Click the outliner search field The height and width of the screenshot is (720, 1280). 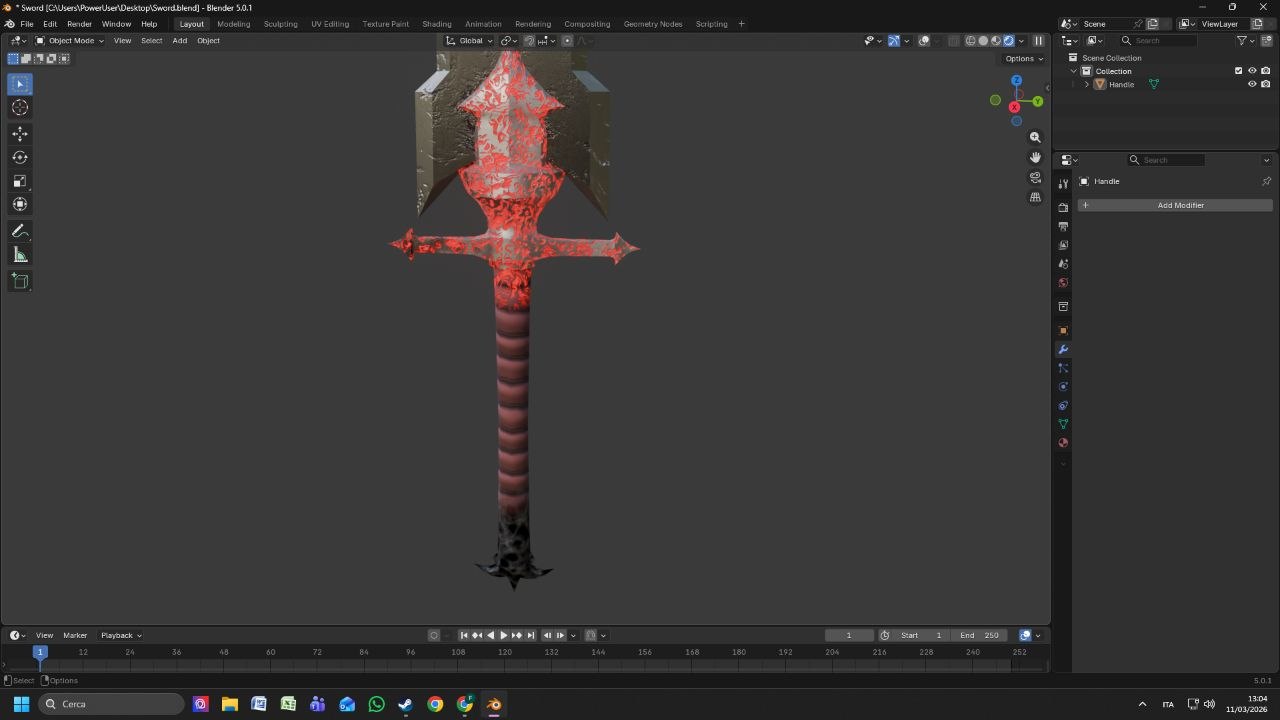tap(1160, 41)
